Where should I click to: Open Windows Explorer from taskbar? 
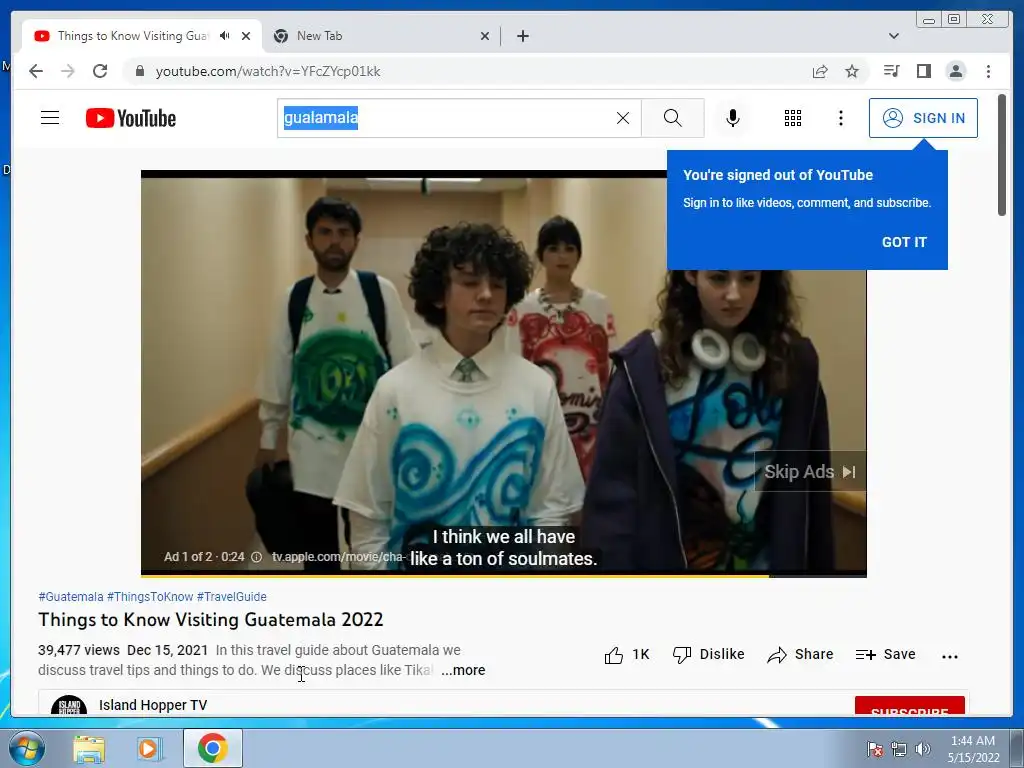[89, 749]
